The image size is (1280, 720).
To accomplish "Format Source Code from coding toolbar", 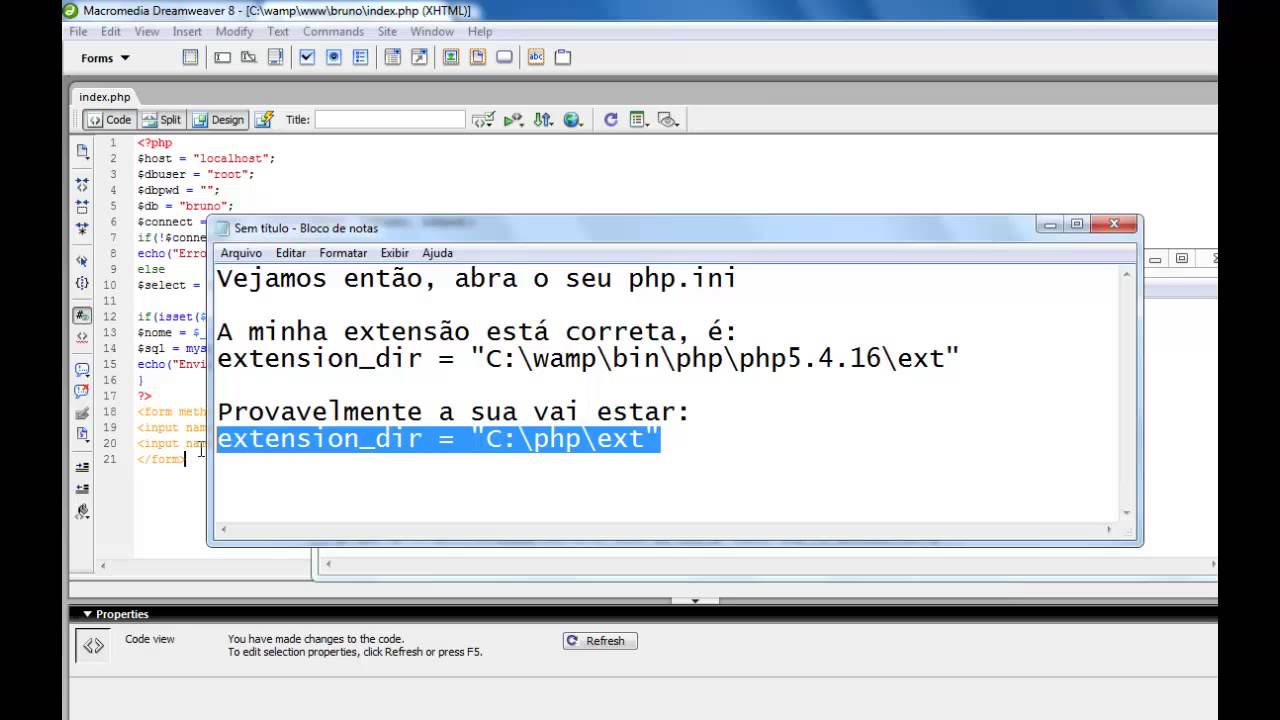I will click(82, 511).
